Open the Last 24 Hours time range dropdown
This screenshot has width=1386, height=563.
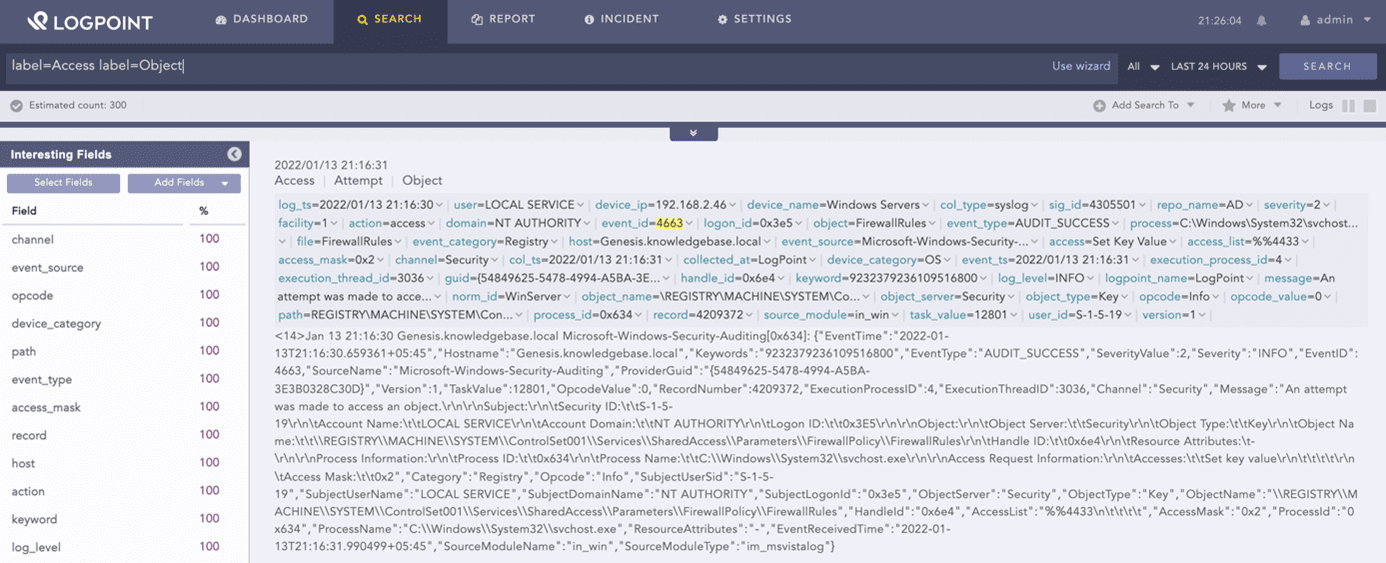point(1218,67)
